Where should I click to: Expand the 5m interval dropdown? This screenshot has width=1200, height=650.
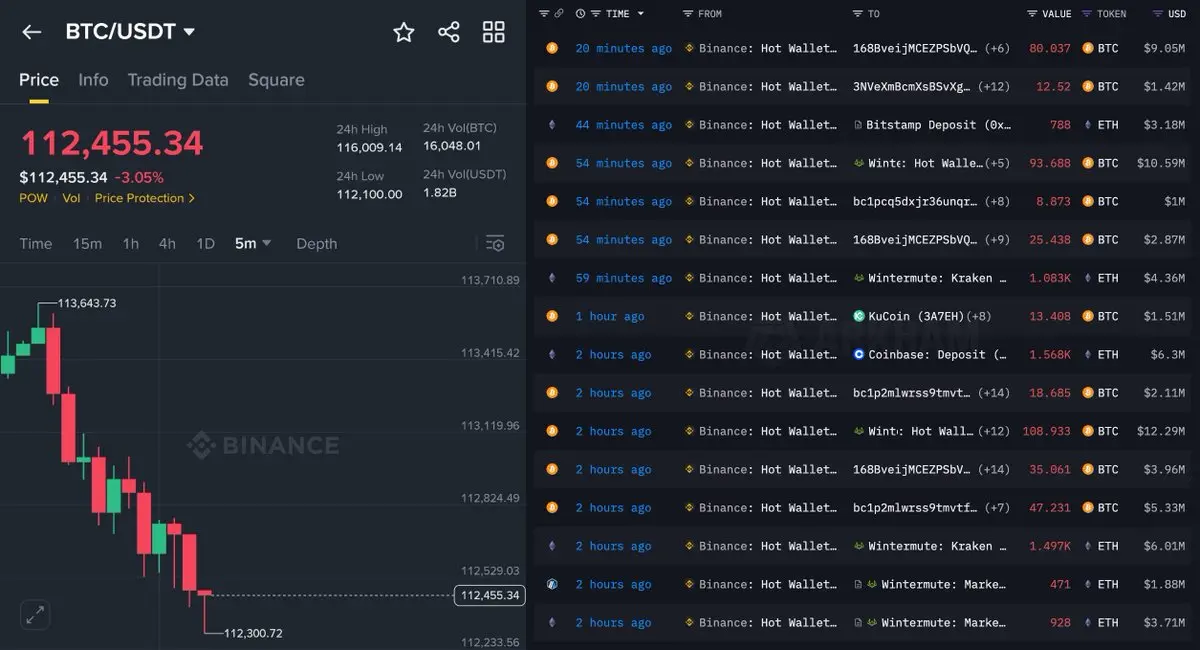point(252,243)
